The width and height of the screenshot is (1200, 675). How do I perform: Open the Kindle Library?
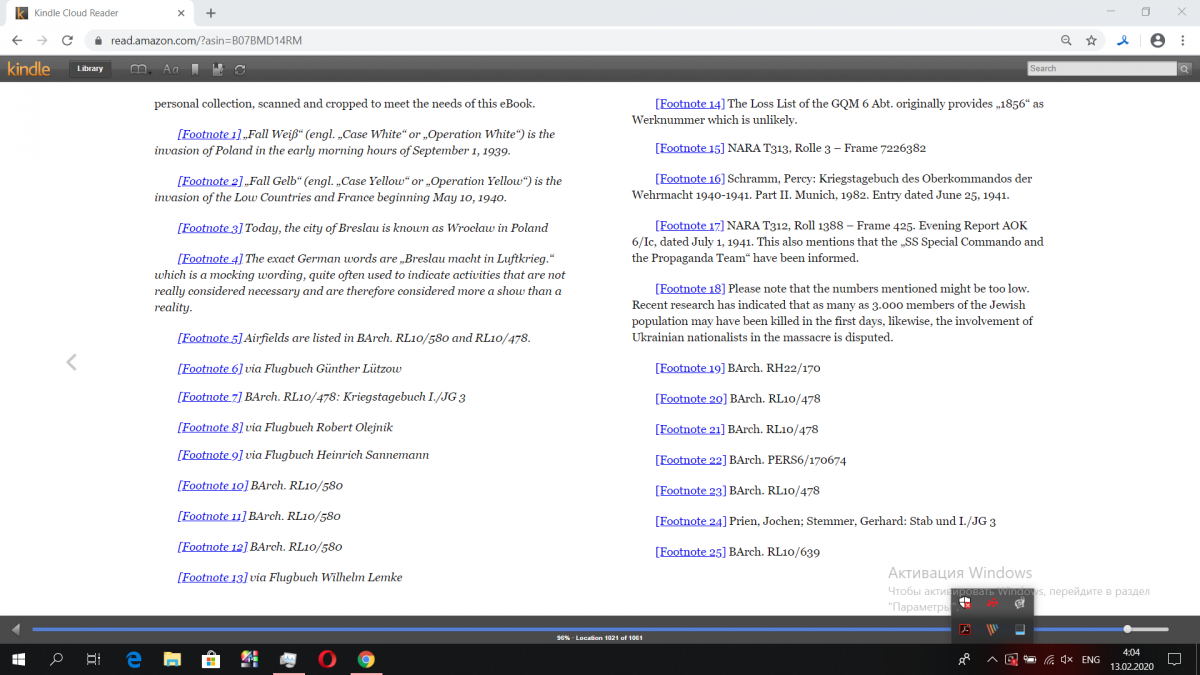pos(90,69)
